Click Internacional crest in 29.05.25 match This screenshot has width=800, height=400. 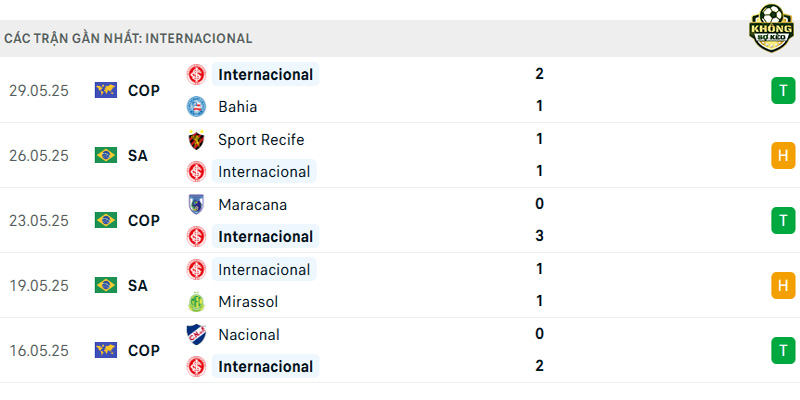[x=196, y=74]
